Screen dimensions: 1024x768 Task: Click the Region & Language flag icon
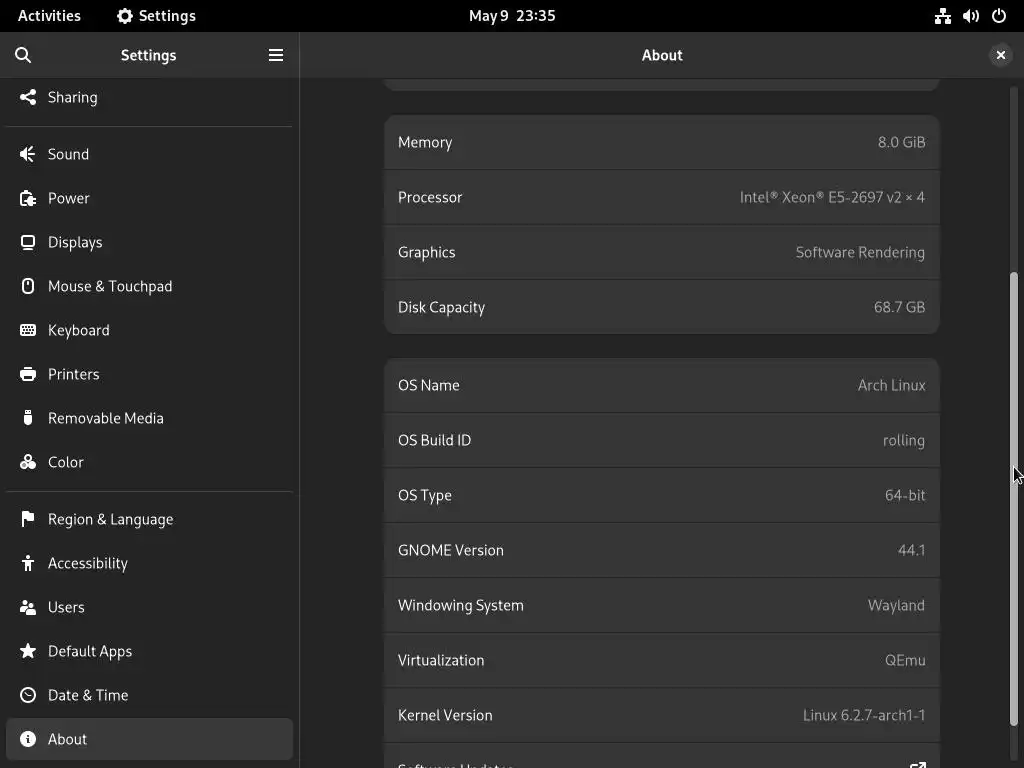point(27,519)
